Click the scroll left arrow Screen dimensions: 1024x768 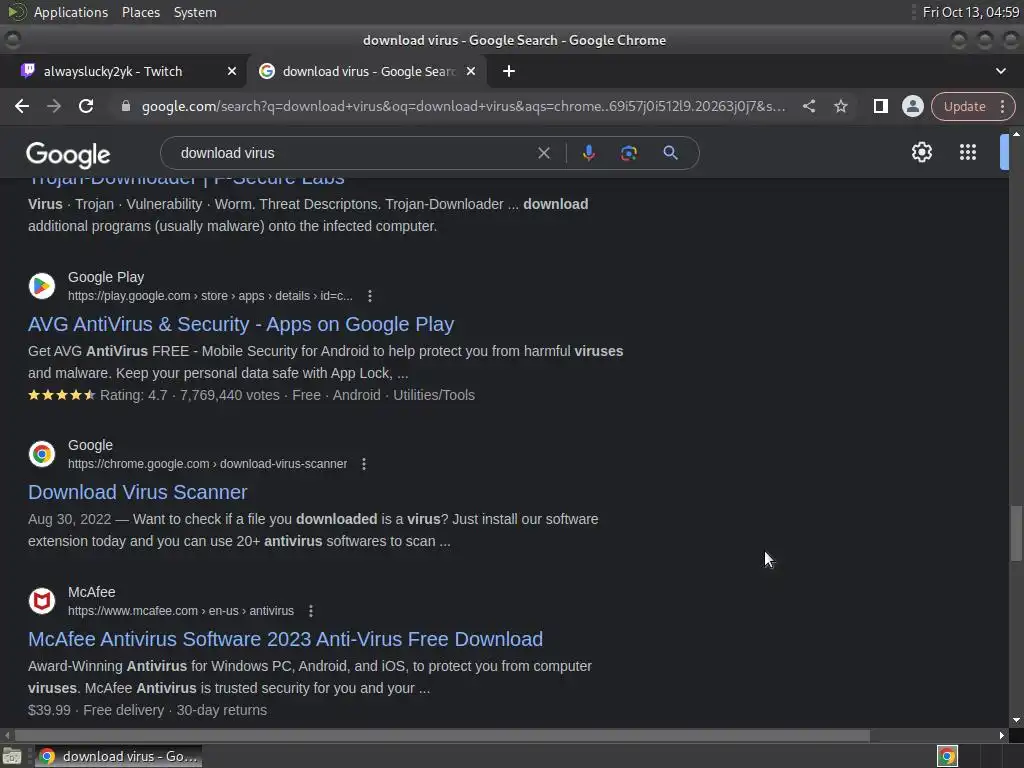point(8,735)
